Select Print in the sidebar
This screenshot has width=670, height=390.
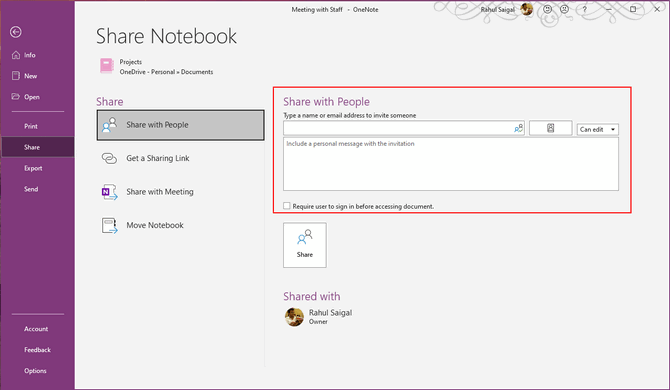[31, 126]
